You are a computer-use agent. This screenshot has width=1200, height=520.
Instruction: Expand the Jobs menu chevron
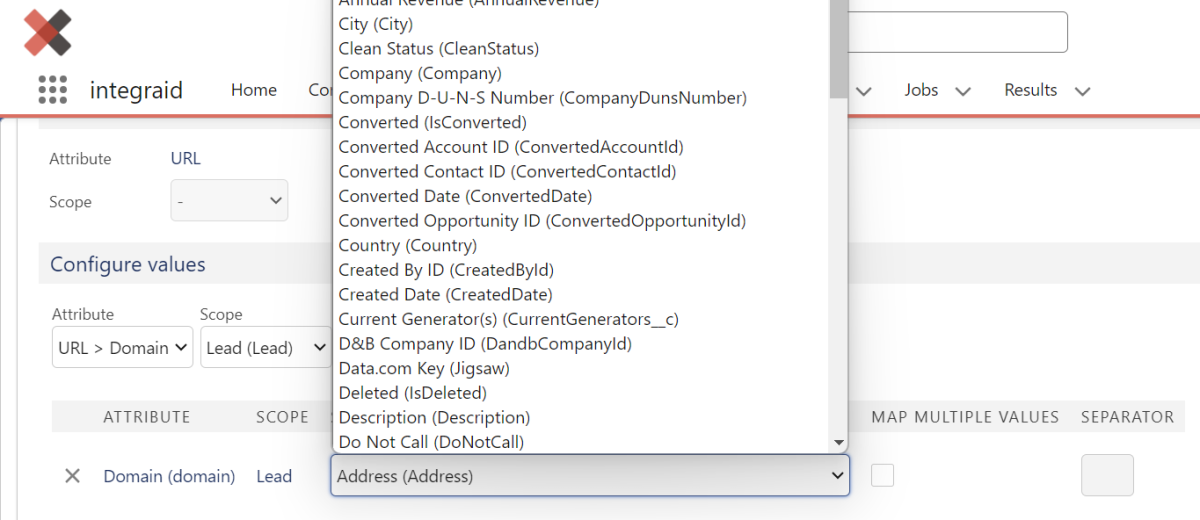(x=963, y=91)
